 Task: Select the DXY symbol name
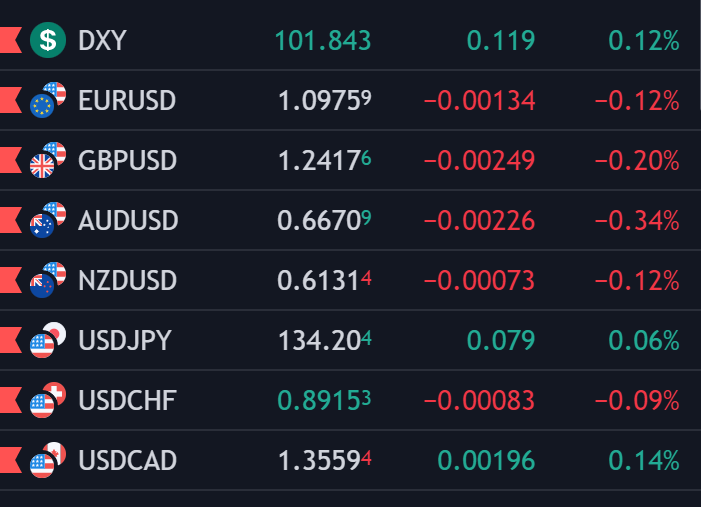tap(102, 41)
